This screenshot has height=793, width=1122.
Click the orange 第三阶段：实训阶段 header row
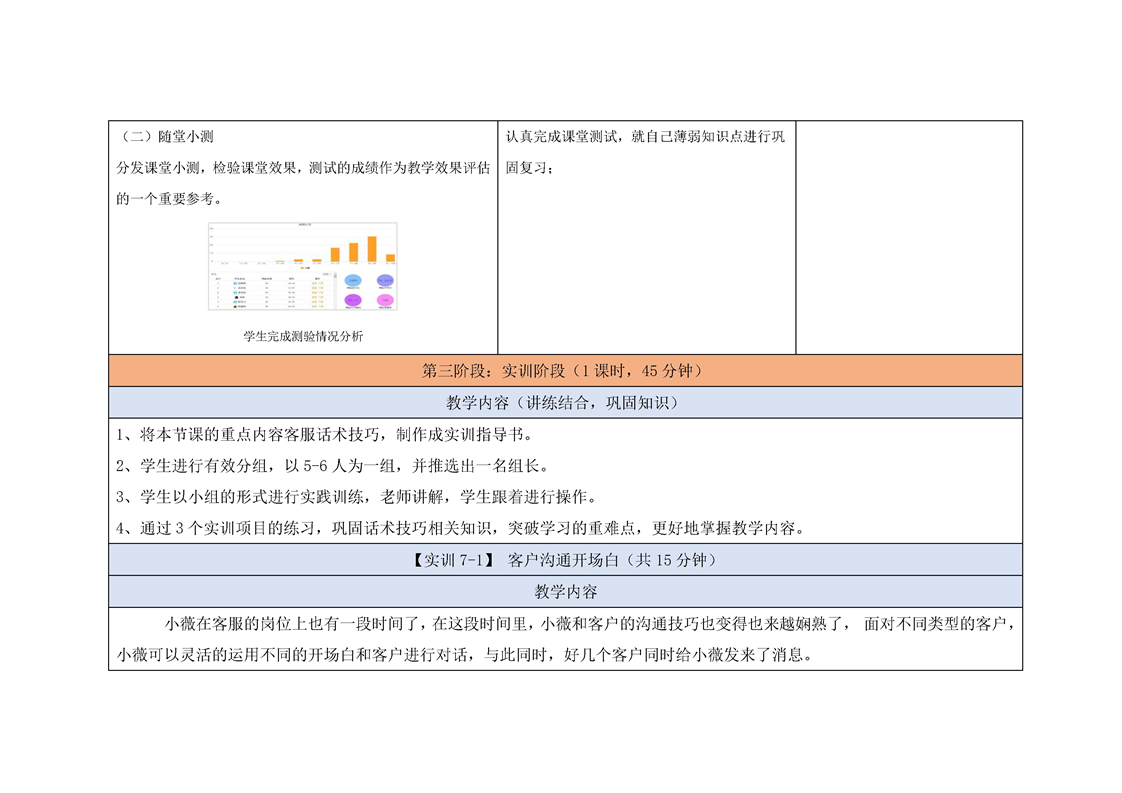pyautogui.click(x=565, y=370)
